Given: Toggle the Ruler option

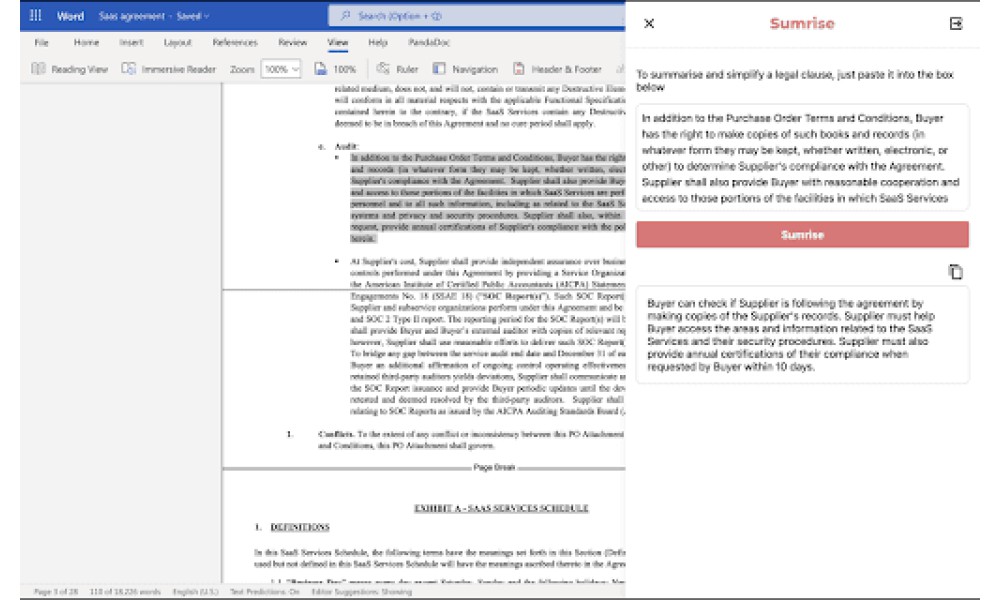Looking at the screenshot, I should (397, 69).
